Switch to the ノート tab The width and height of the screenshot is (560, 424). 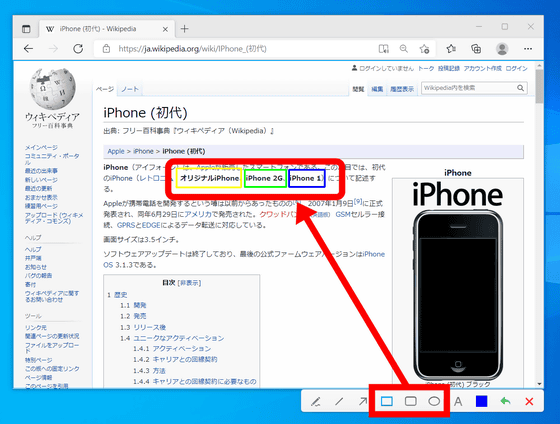pyautogui.click(x=130, y=89)
